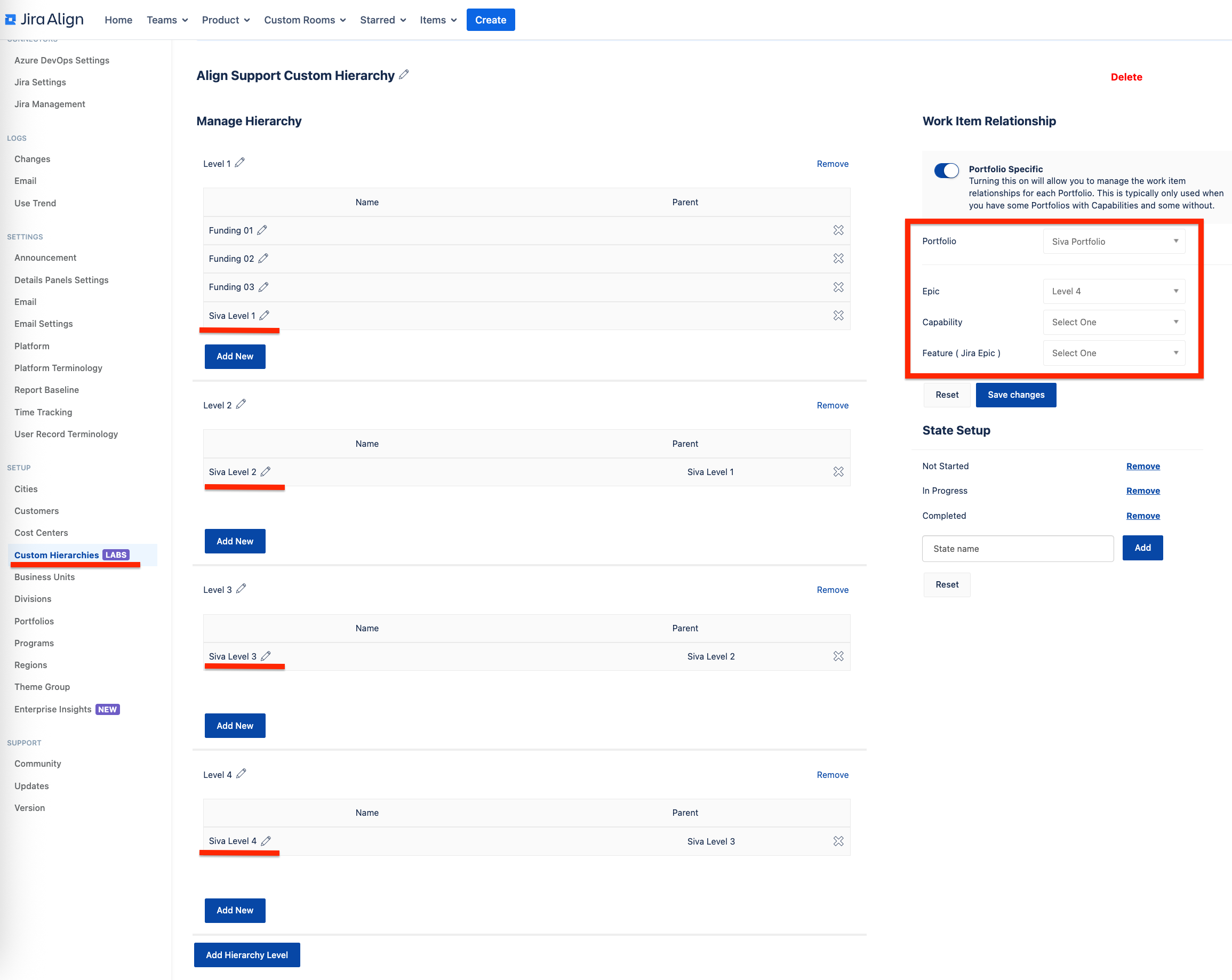Edit the Align Support Custom Hierarchy title
1232x980 pixels.
point(404,75)
